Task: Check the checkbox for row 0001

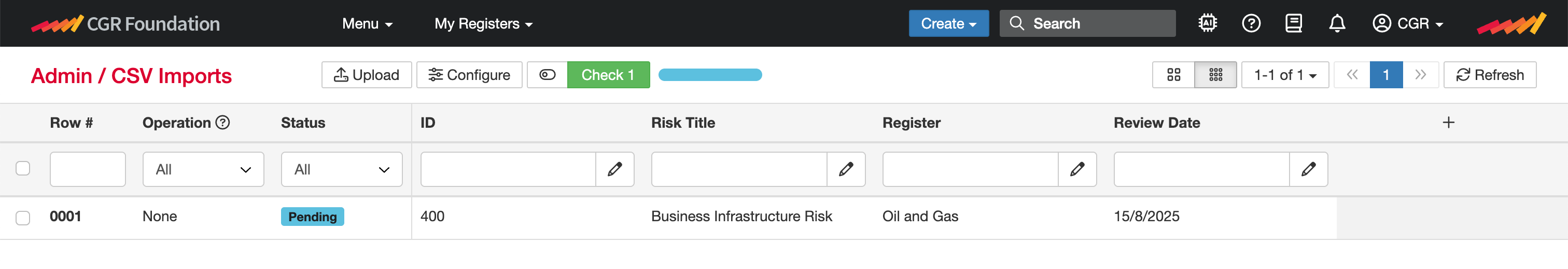Action: 23,218
